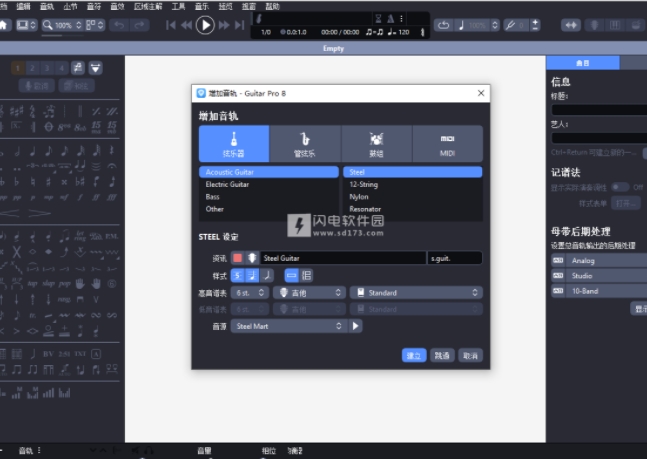The width and height of the screenshot is (647, 459).
Task: Click the Cancel (取消) button
Action: [470, 355]
